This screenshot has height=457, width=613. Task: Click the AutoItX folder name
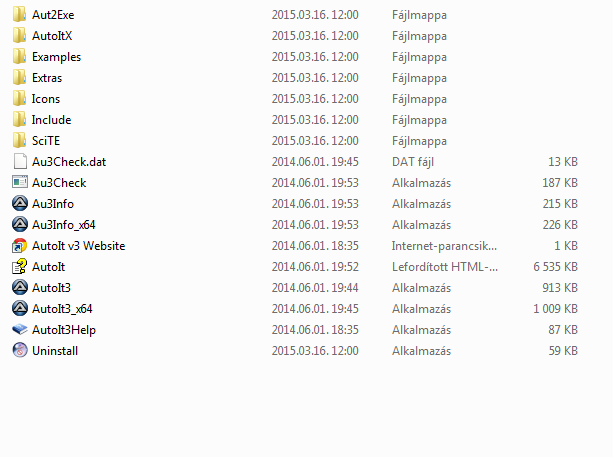[x=52, y=36]
